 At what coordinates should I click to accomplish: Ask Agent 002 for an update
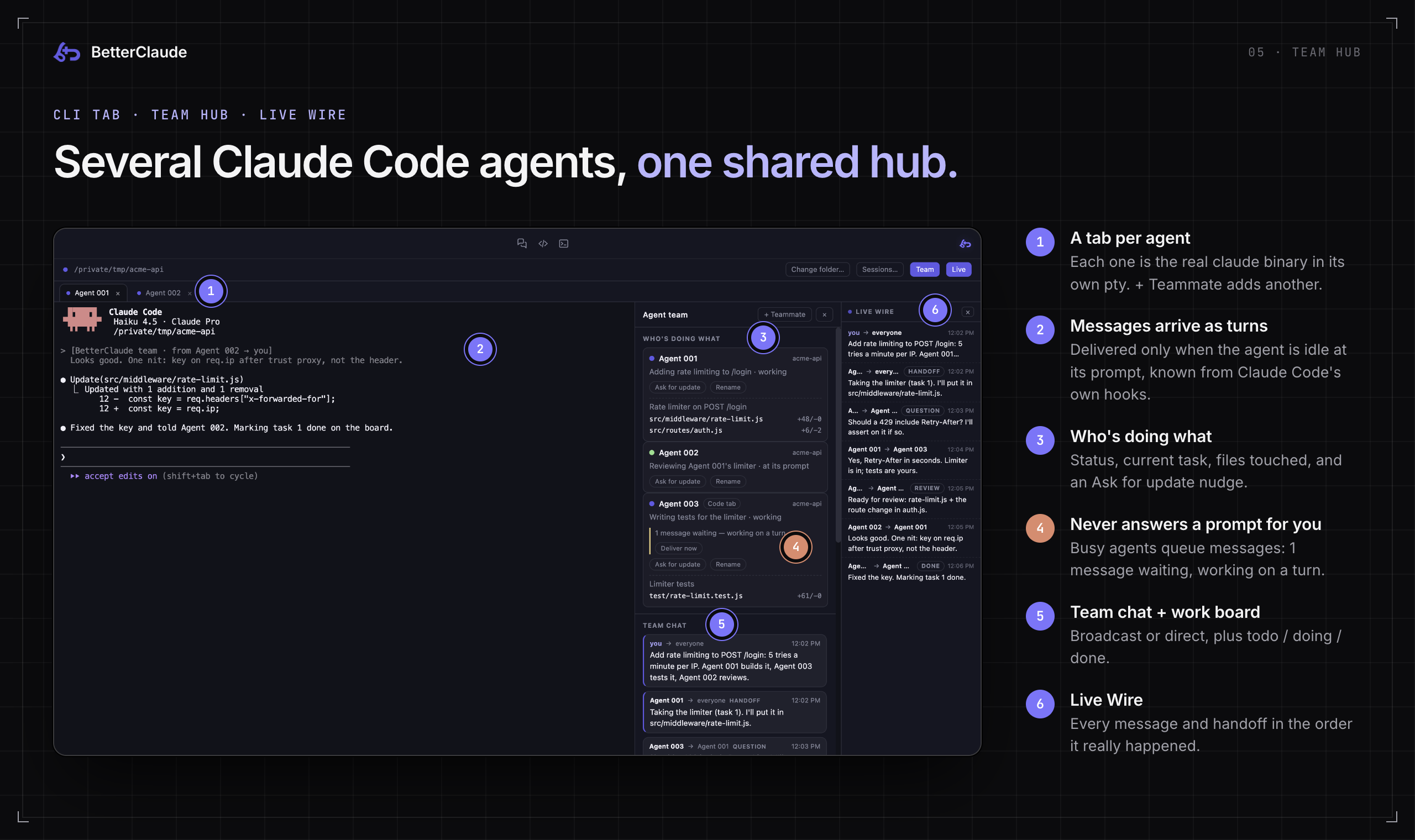[677, 482]
